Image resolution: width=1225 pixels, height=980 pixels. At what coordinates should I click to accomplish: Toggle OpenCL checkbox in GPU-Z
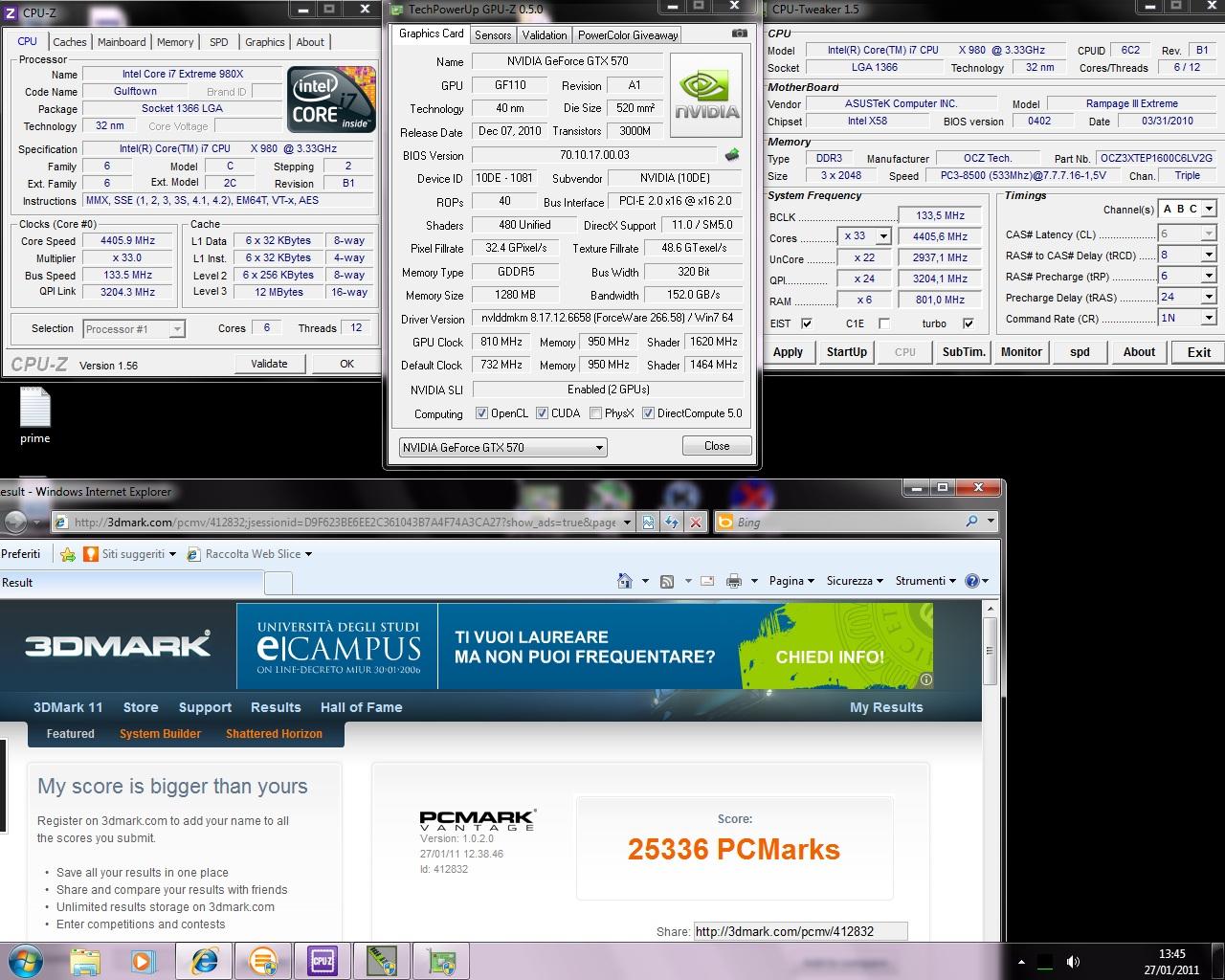coord(481,413)
